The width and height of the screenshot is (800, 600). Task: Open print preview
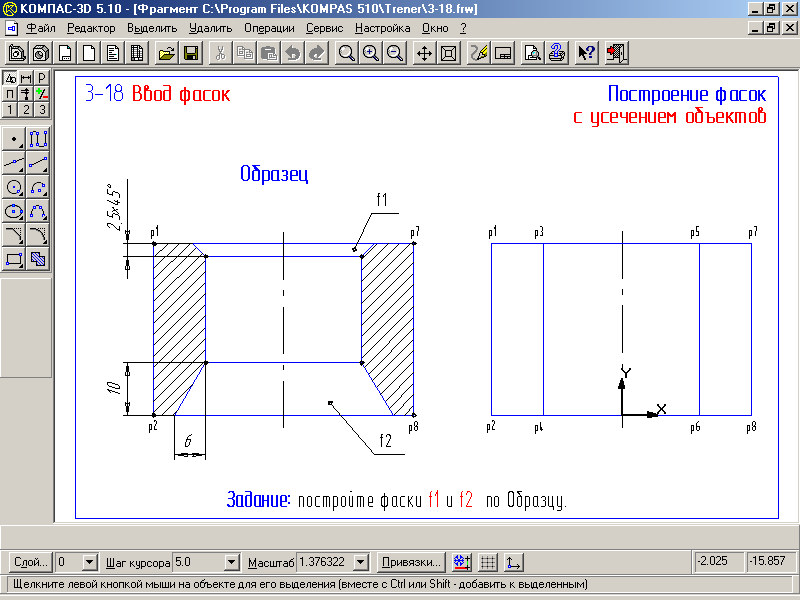(532, 53)
